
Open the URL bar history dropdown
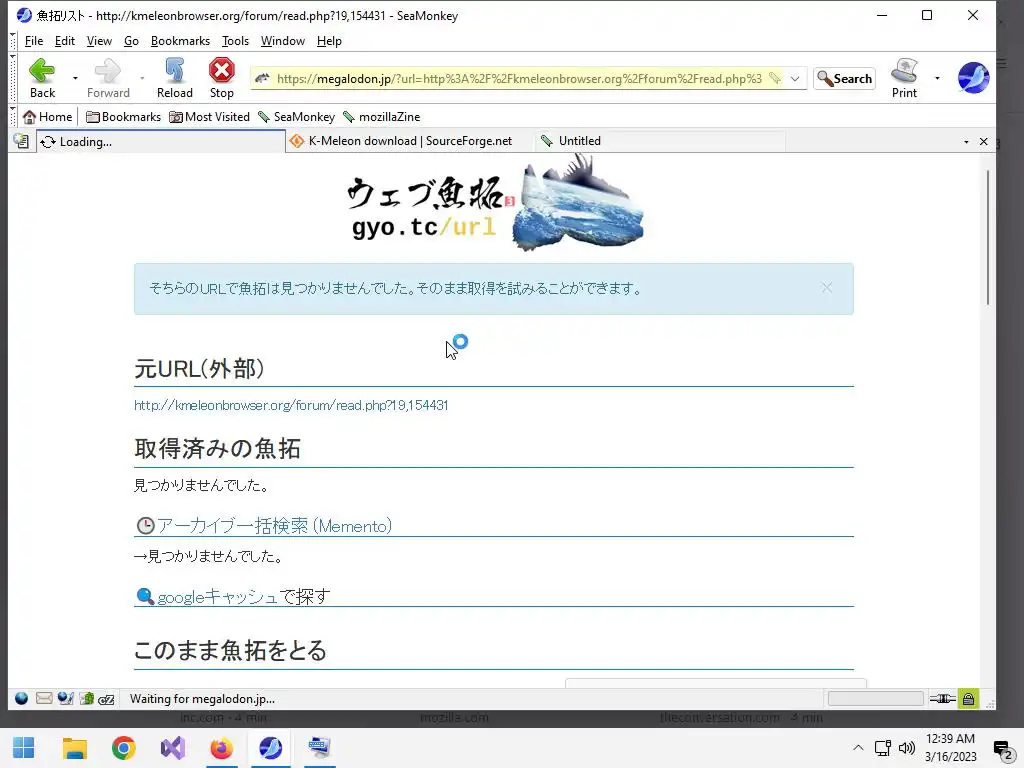pos(795,78)
